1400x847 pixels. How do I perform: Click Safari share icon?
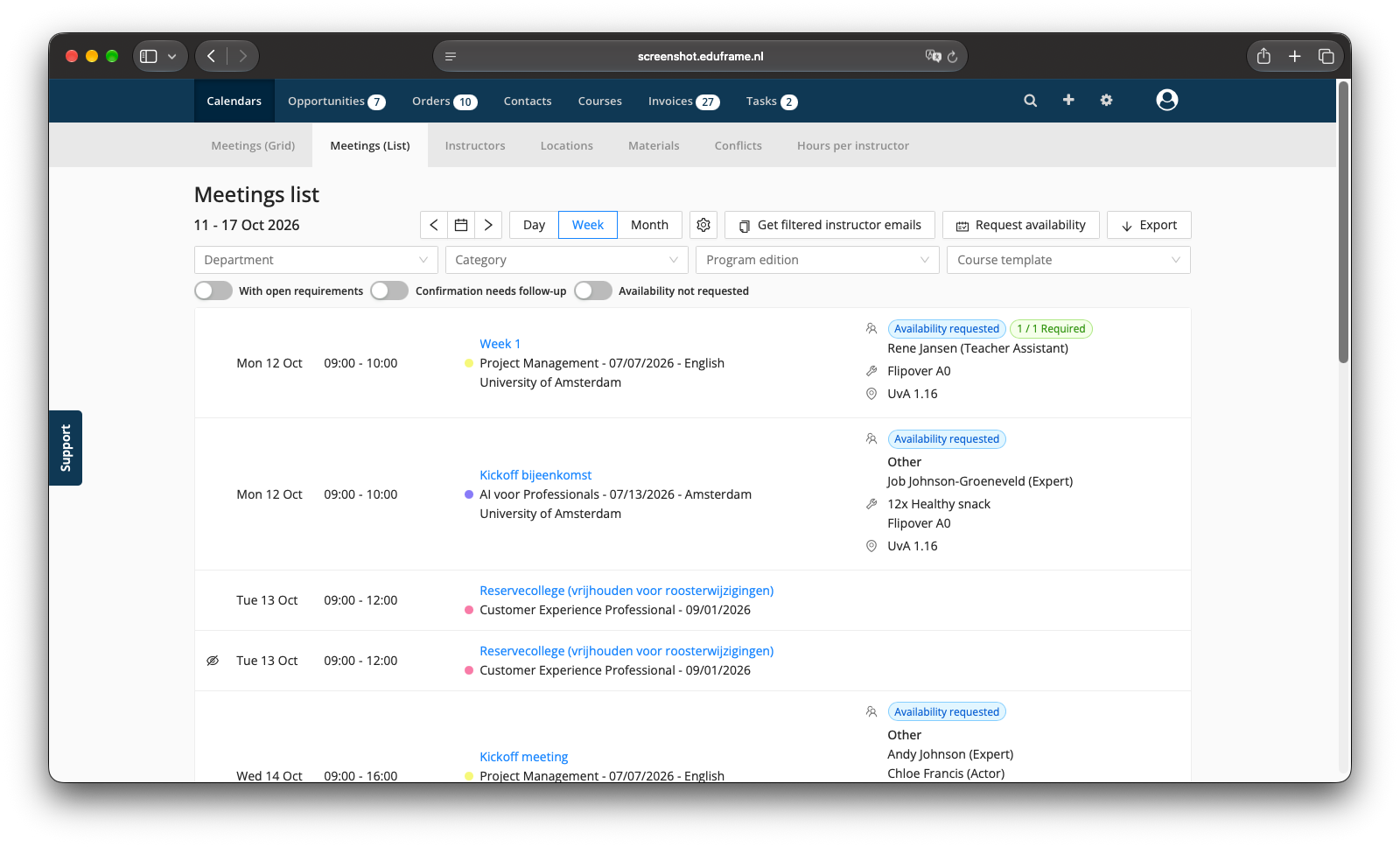pyautogui.click(x=1263, y=56)
